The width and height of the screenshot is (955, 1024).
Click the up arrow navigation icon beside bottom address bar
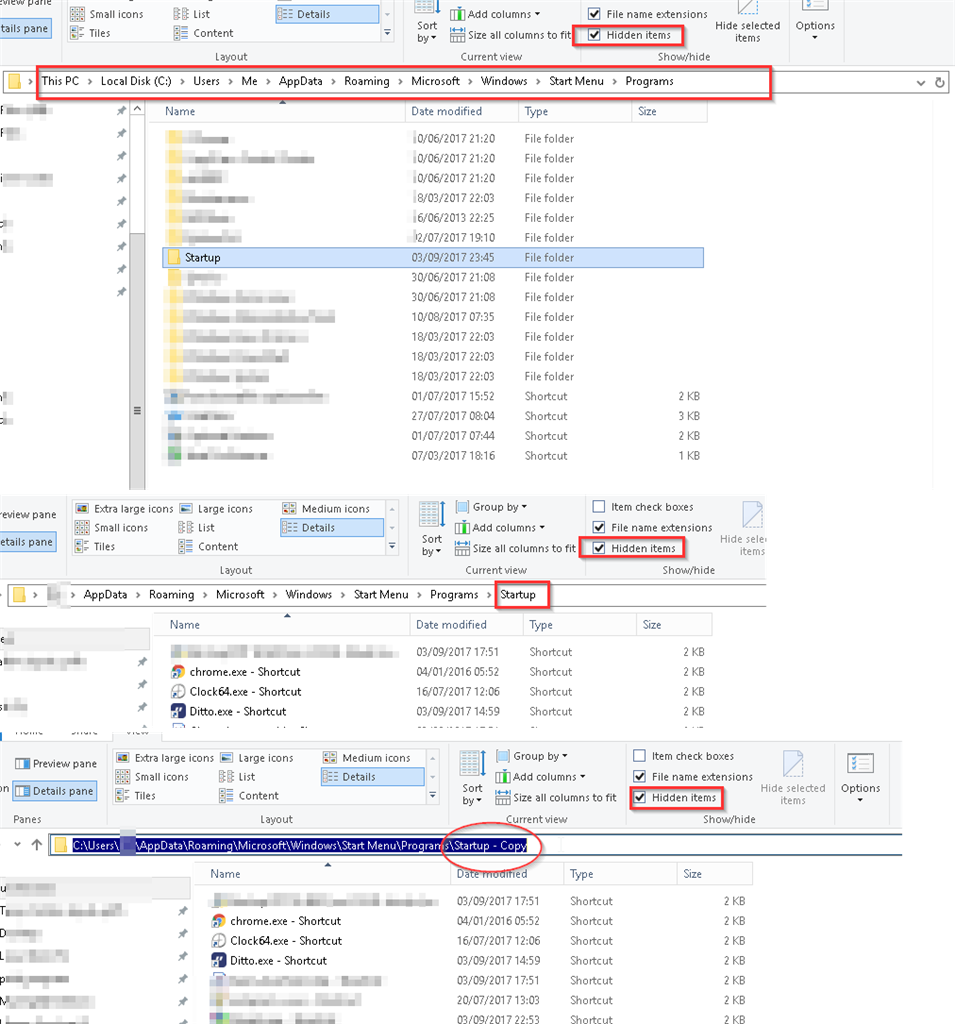[x=37, y=845]
